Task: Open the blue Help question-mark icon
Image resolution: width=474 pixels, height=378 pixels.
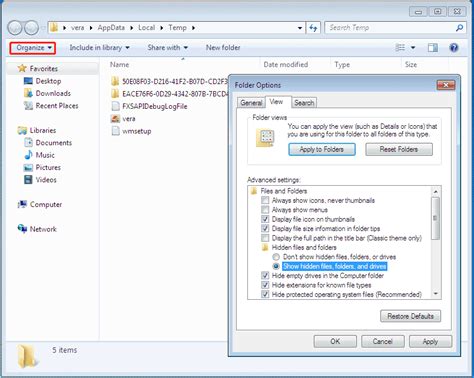Action: pyautogui.click(x=454, y=48)
